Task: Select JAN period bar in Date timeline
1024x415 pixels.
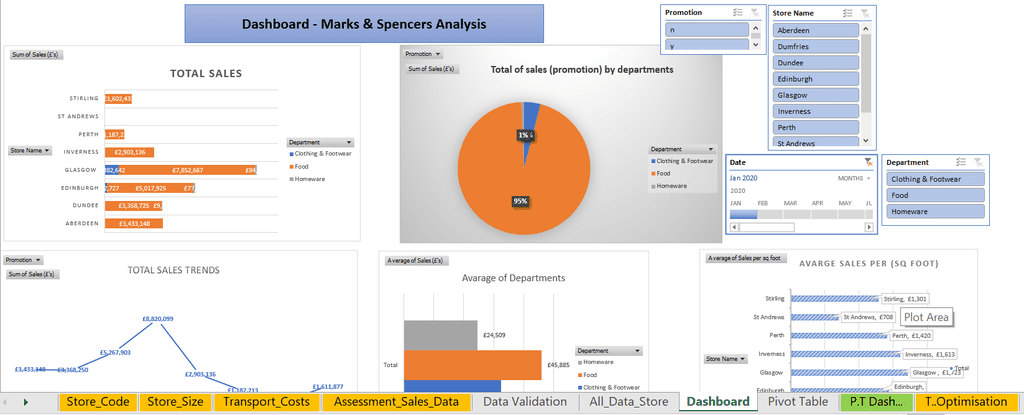Action: point(743,214)
